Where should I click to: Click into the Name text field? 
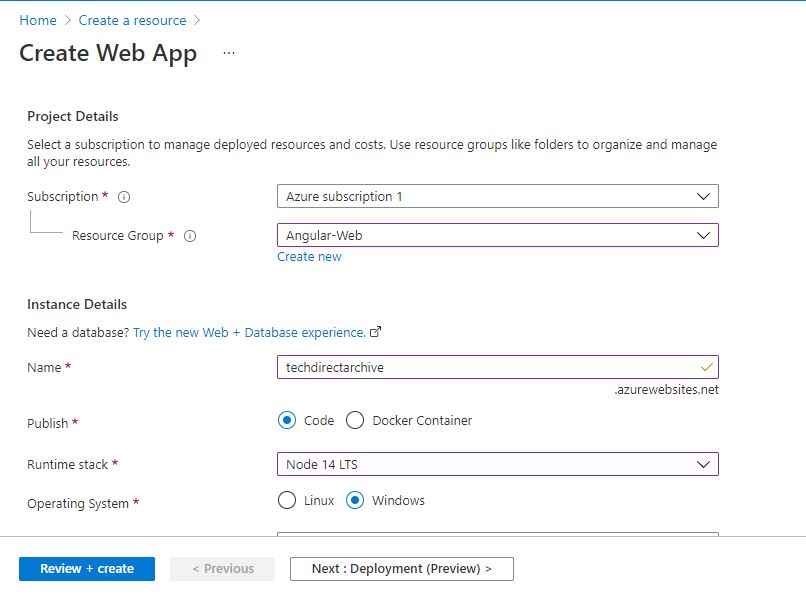(x=480, y=367)
